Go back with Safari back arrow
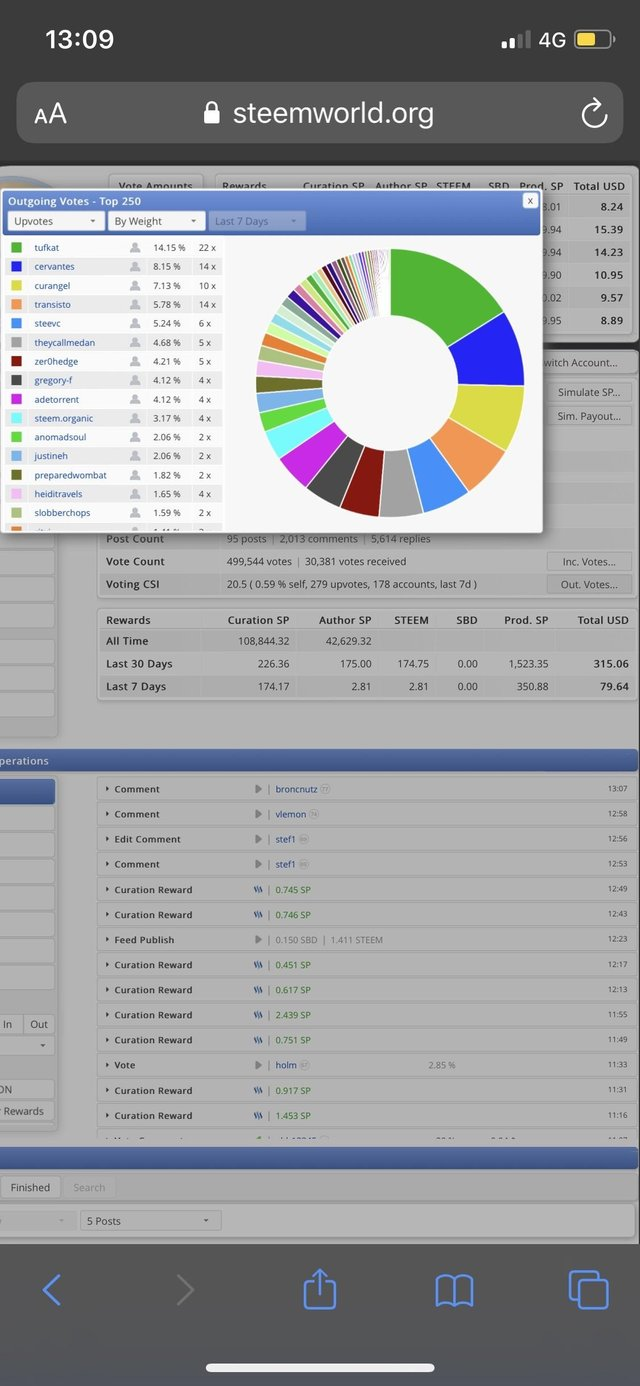Image resolution: width=640 pixels, height=1386 pixels. [52, 1290]
